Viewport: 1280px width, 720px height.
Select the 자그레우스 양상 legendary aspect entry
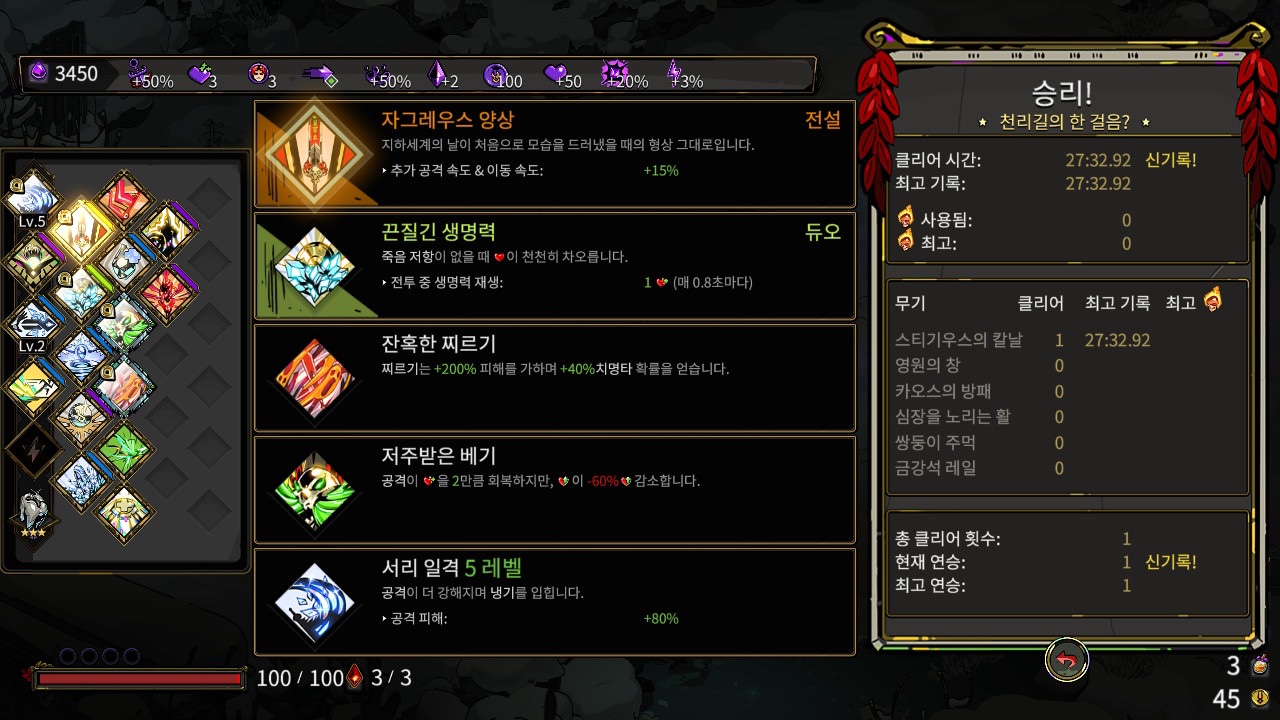(x=555, y=153)
